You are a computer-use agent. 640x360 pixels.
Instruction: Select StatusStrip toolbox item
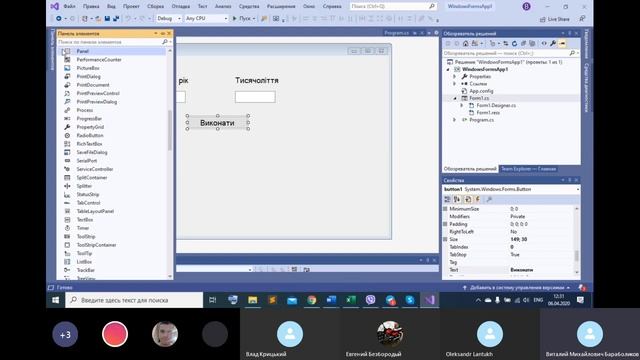(88, 194)
